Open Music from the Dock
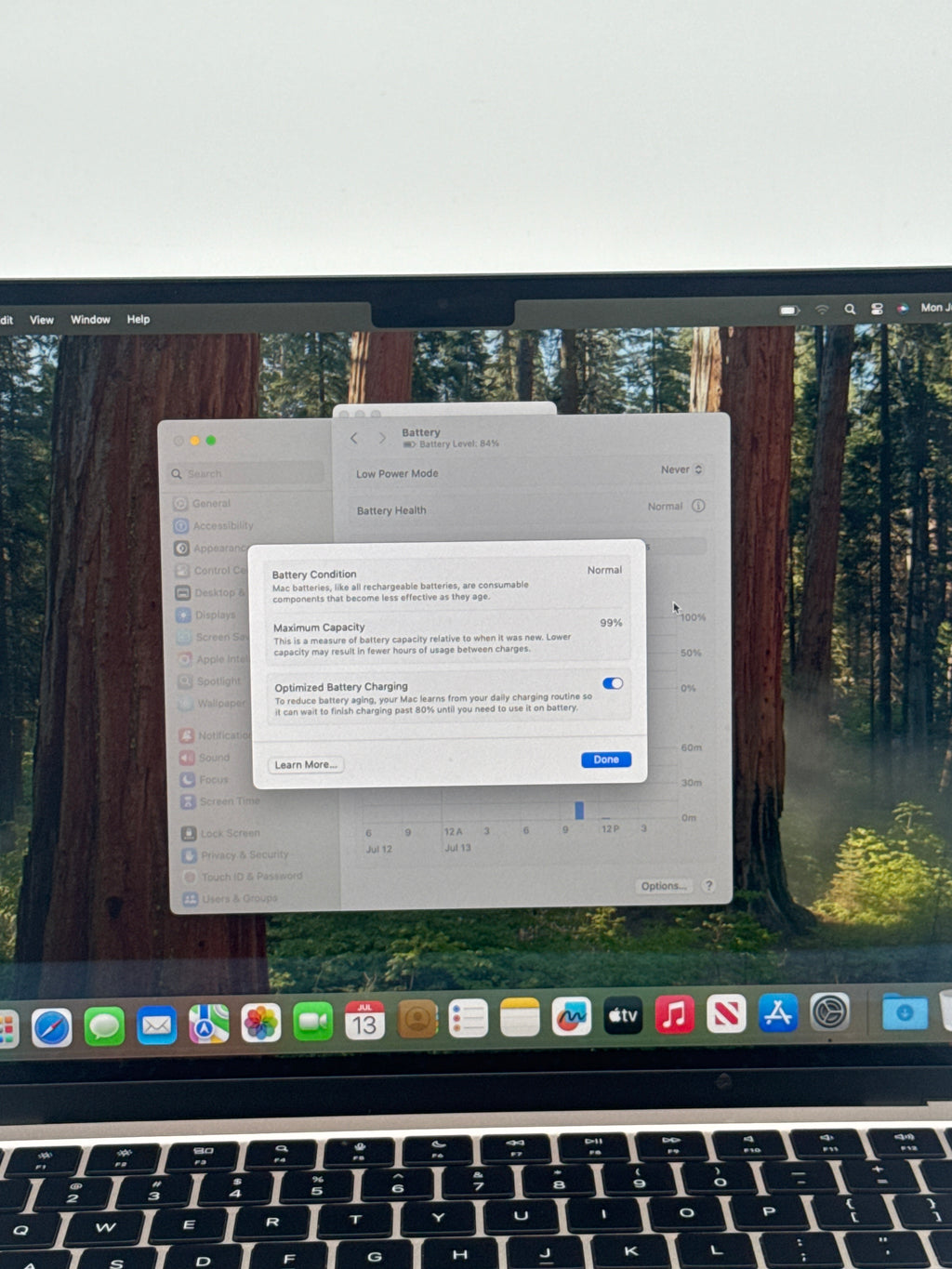This screenshot has height=1269, width=952. (x=675, y=1015)
